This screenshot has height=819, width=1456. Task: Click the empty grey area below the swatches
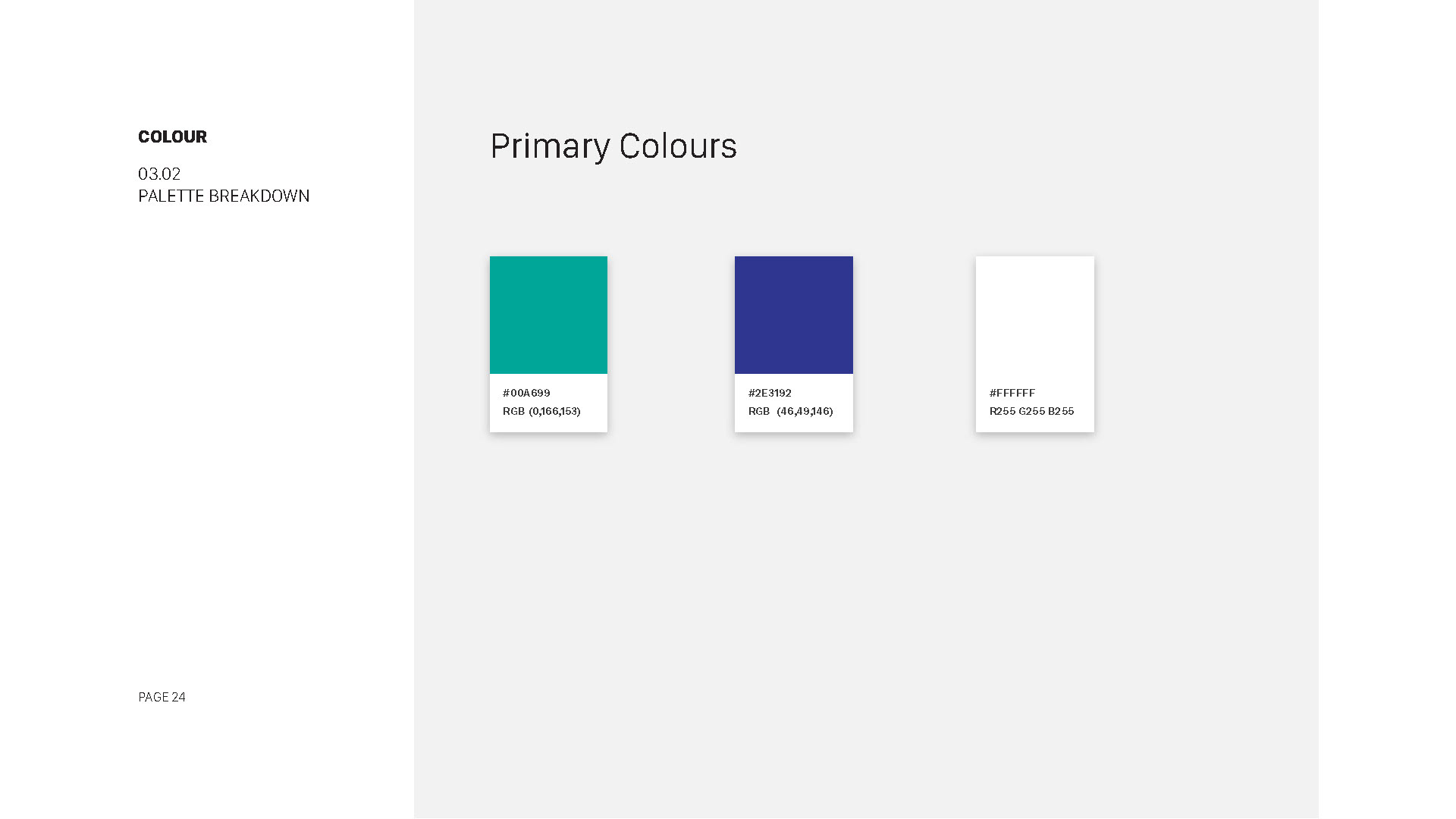[x=866, y=622]
